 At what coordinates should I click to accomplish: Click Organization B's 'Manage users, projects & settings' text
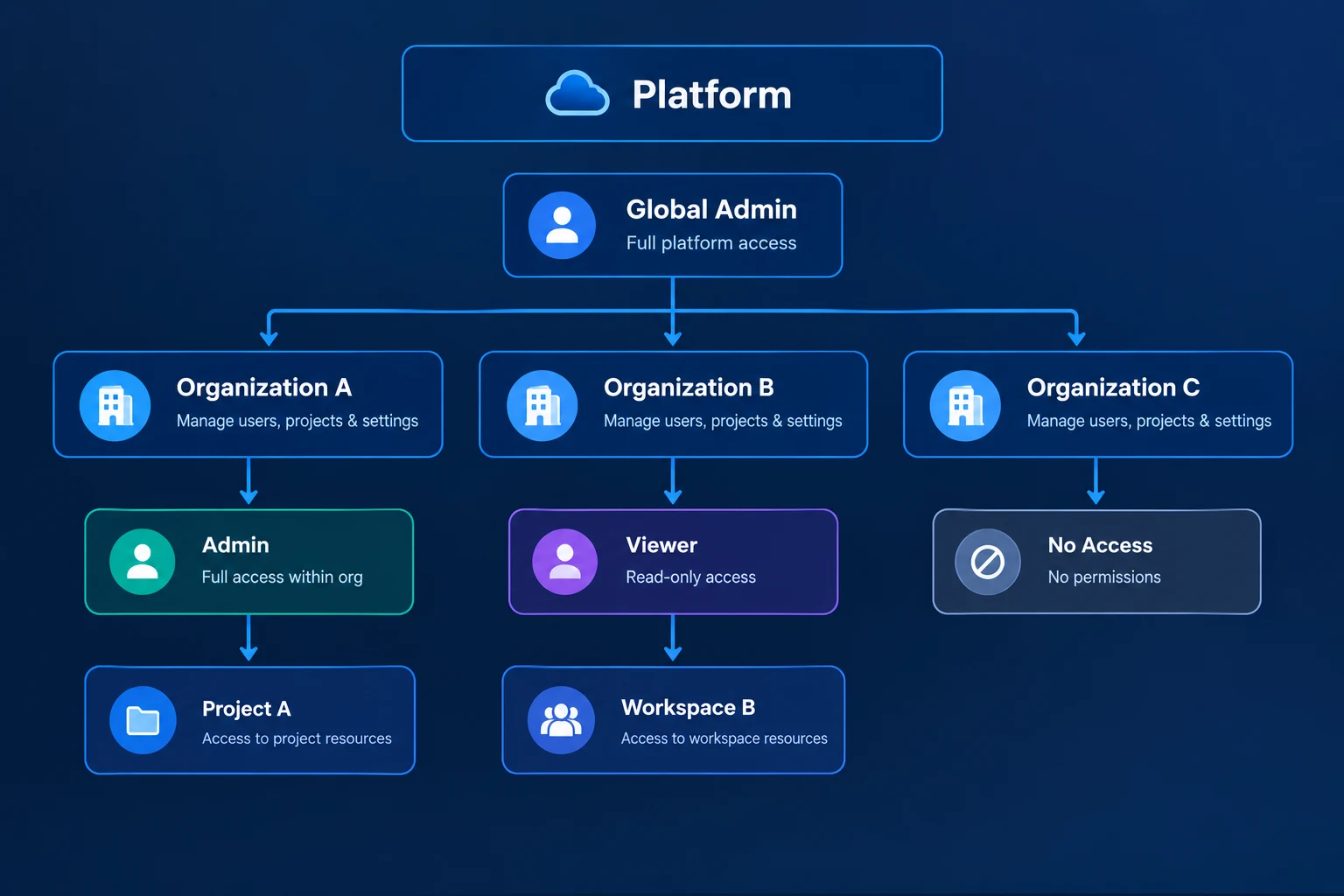click(x=723, y=421)
